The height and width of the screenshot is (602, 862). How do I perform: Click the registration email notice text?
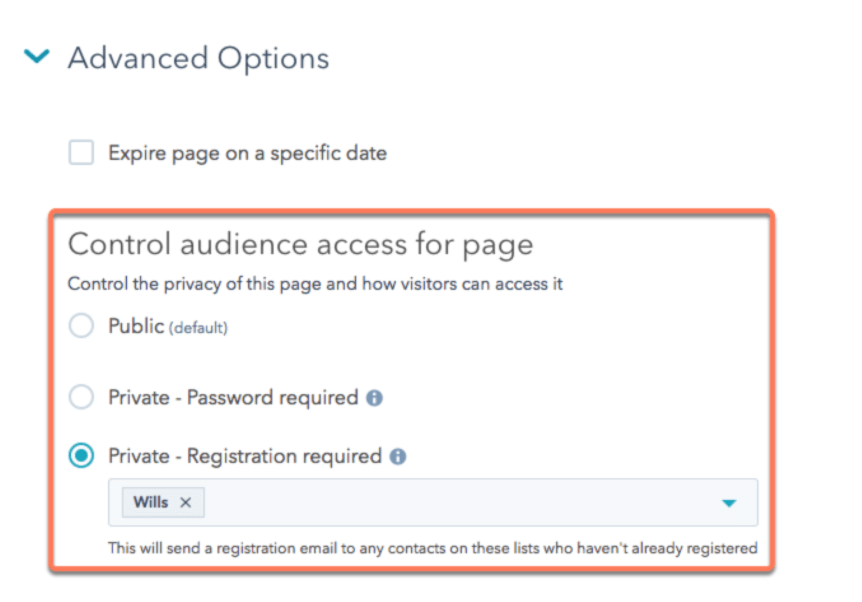click(433, 548)
